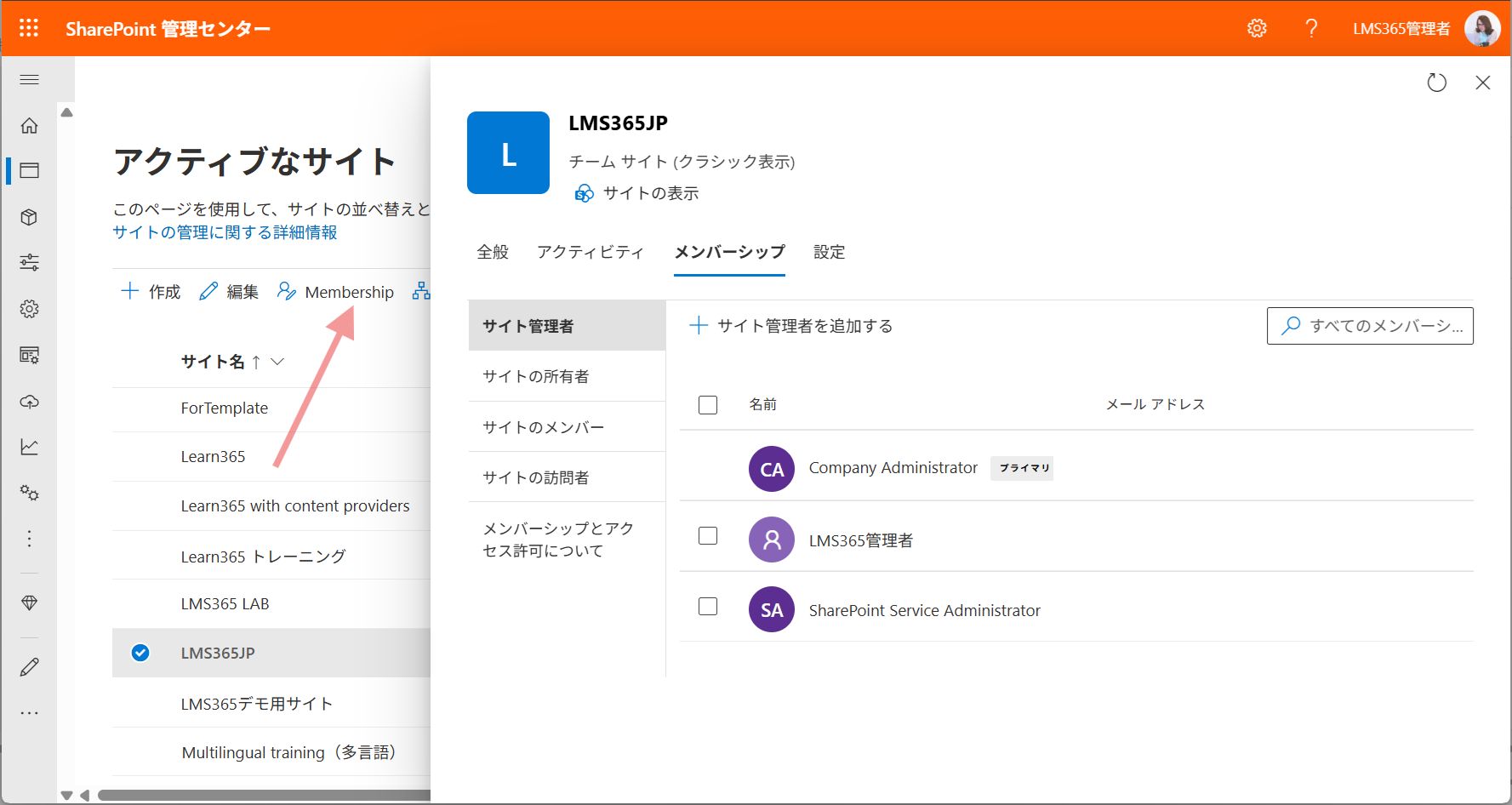Select the Learn365 トレーニング site row
Viewport: 1512px width, 805px height.
[271, 556]
